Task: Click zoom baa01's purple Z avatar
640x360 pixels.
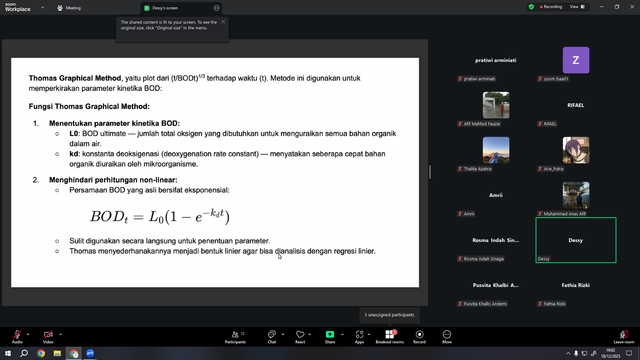Action: 576,60
